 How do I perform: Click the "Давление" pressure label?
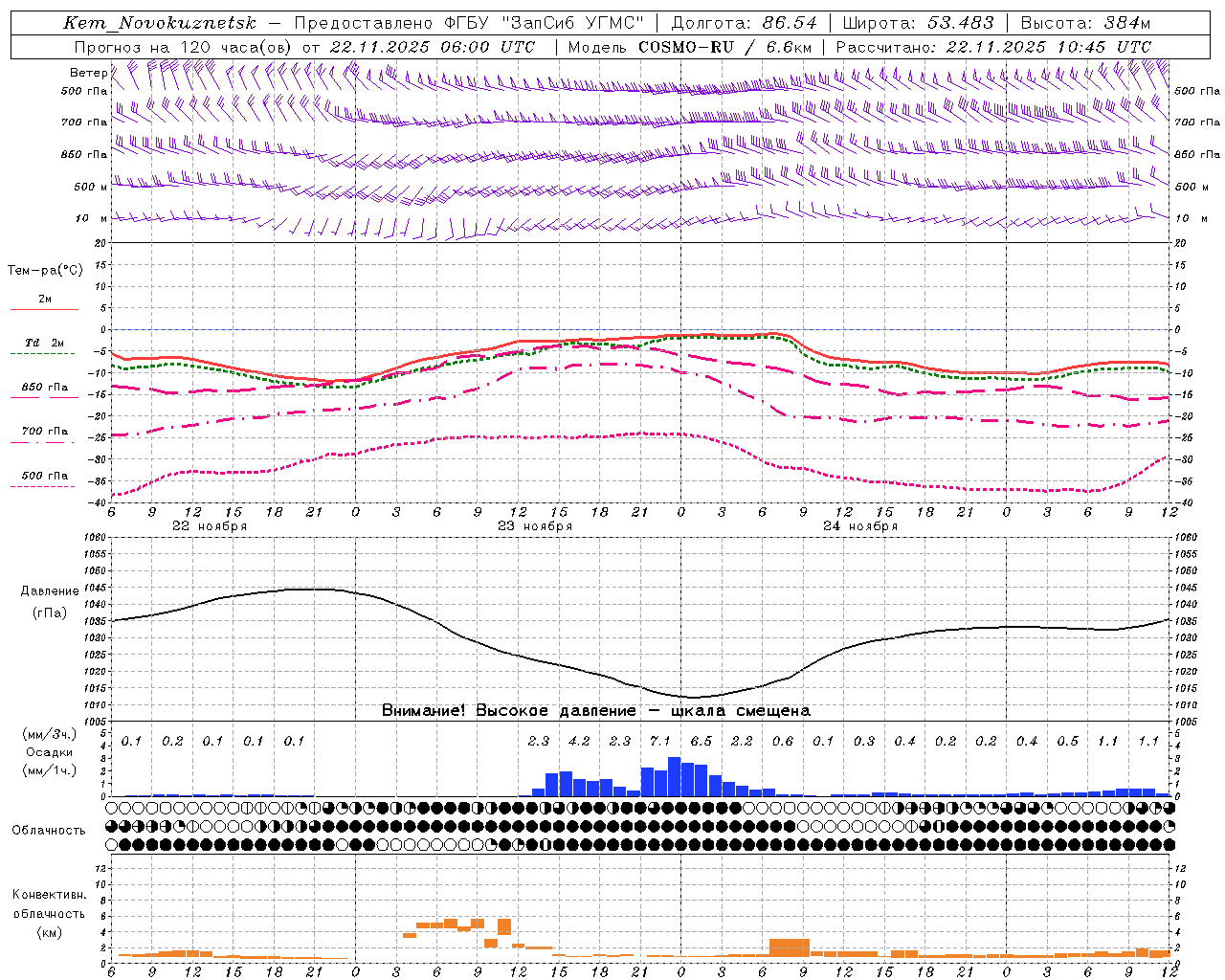50,591
